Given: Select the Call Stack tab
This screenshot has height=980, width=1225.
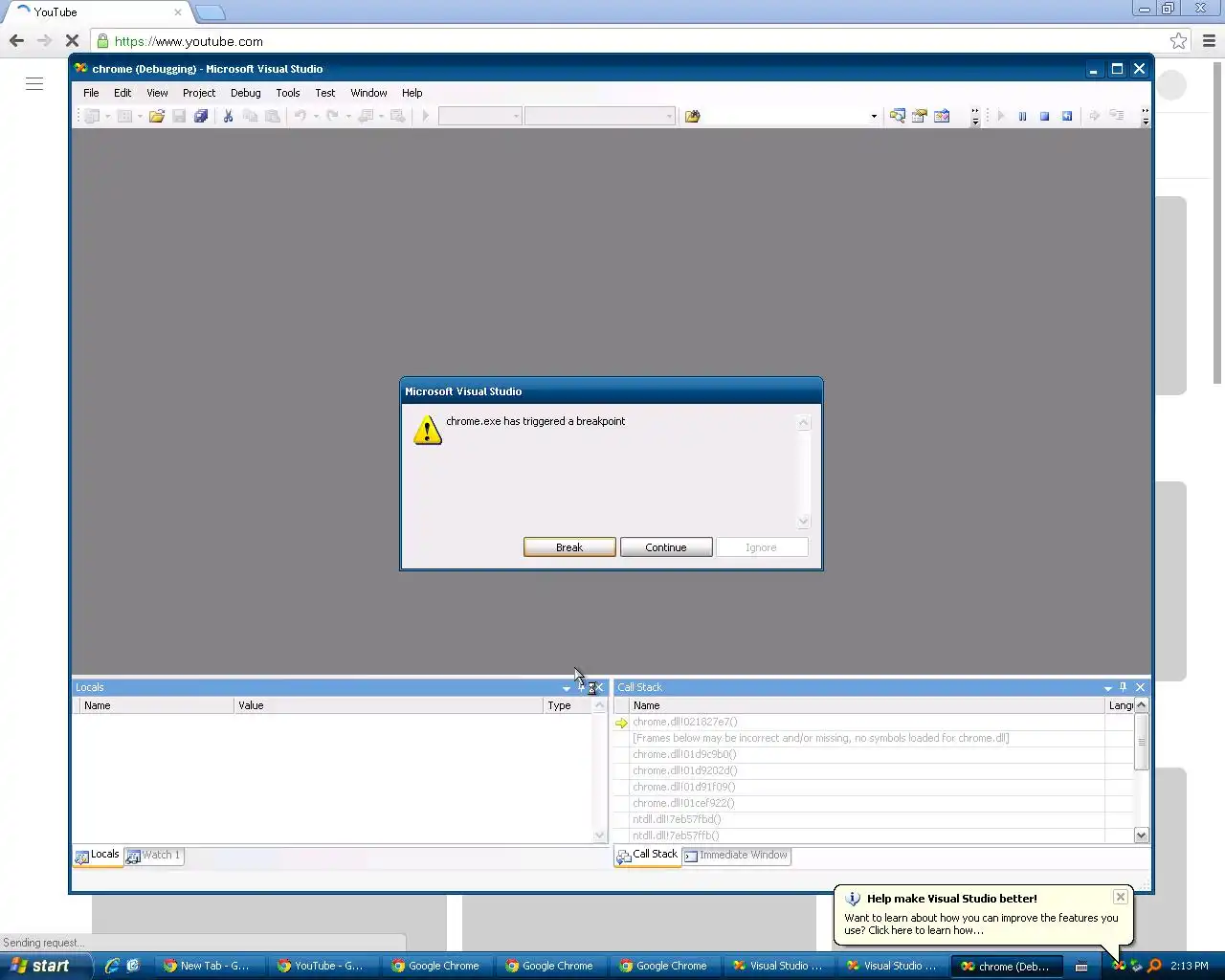Looking at the screenshot, I should click(x=647, y=856).
